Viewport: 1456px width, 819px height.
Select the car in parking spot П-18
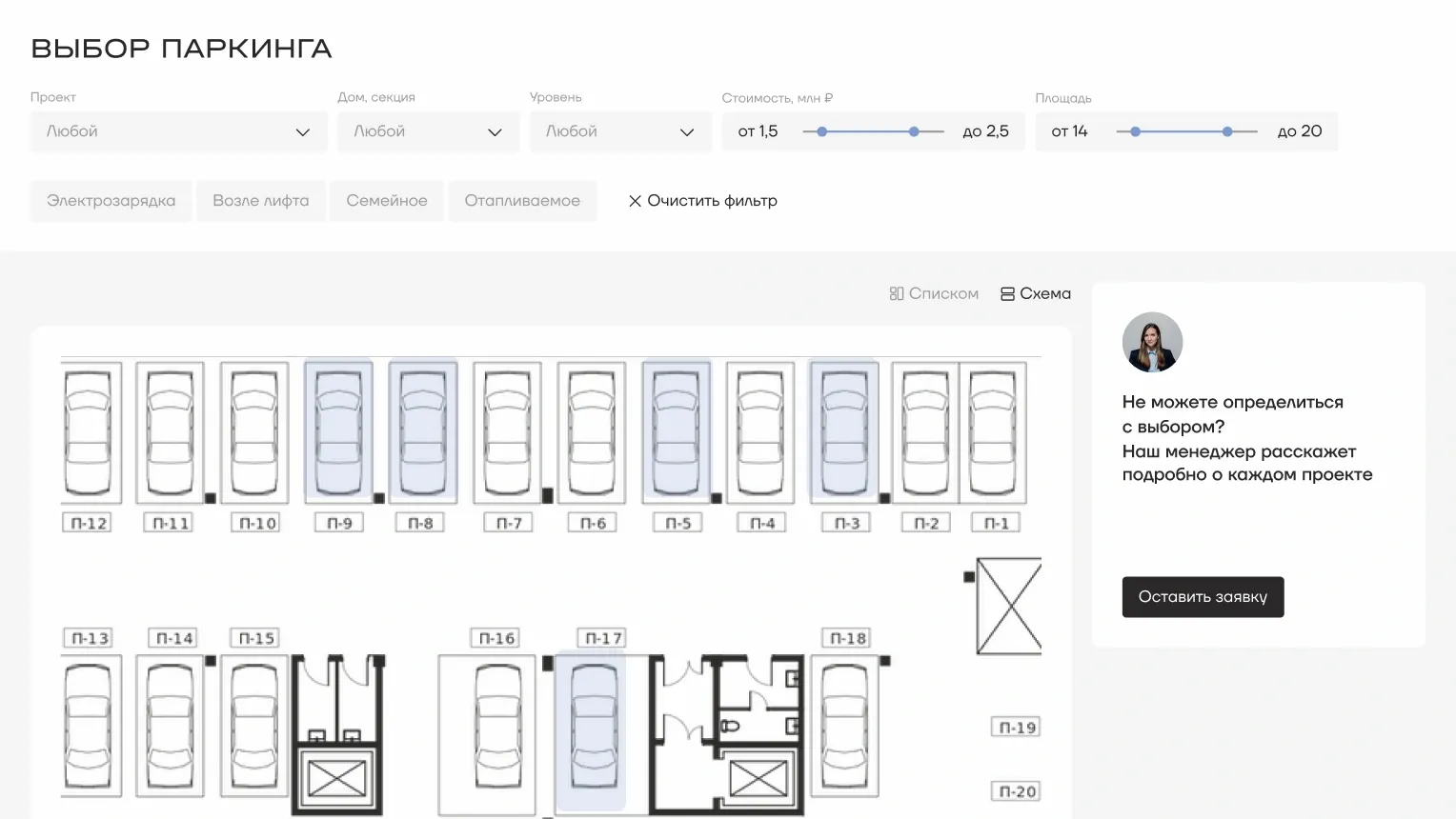coord(844,726)
